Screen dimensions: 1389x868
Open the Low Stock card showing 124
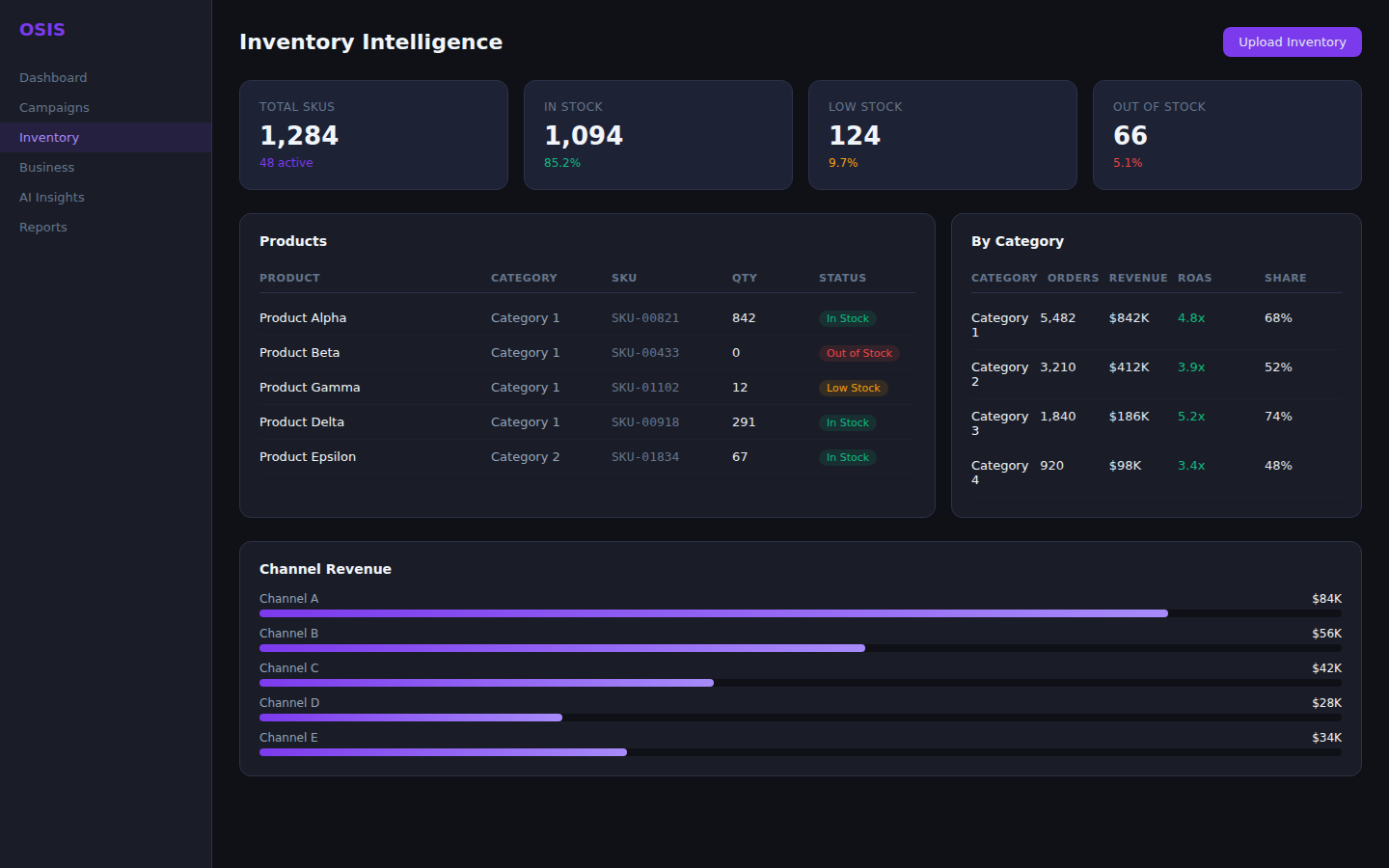(942, 135)
